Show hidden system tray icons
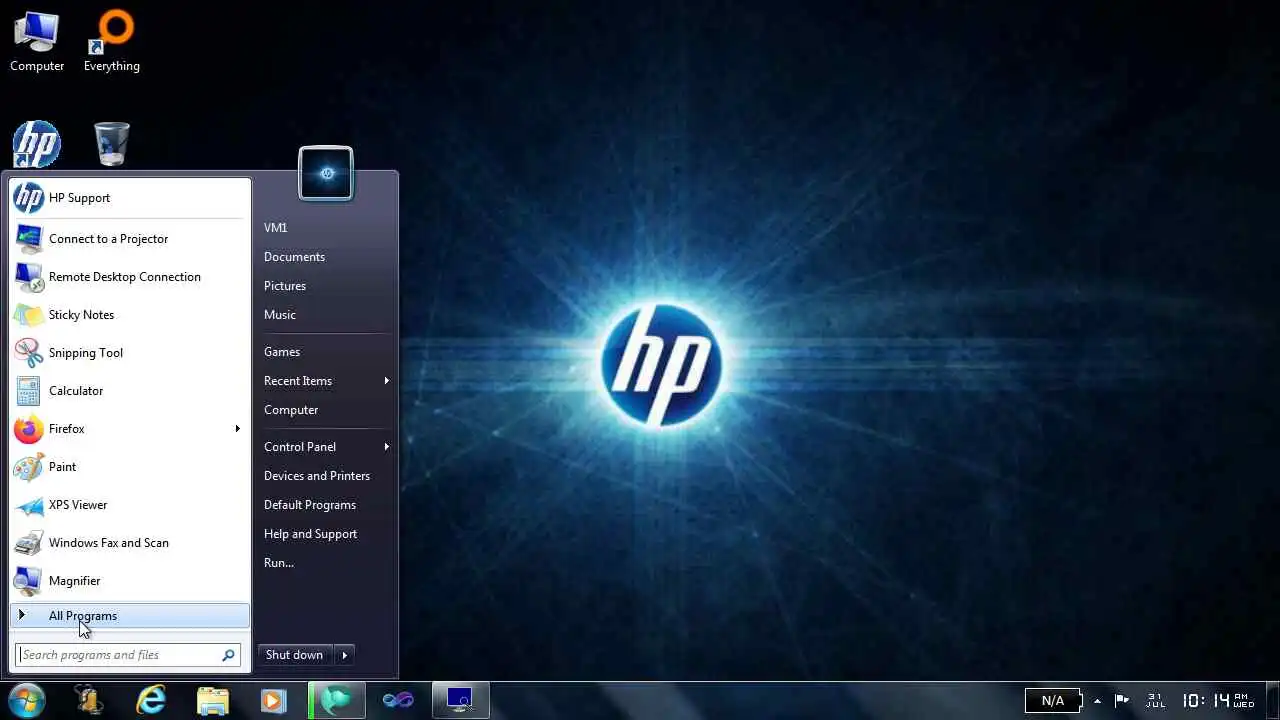Viewport: 1280px width, 720px height. [x=1097, y=701]
